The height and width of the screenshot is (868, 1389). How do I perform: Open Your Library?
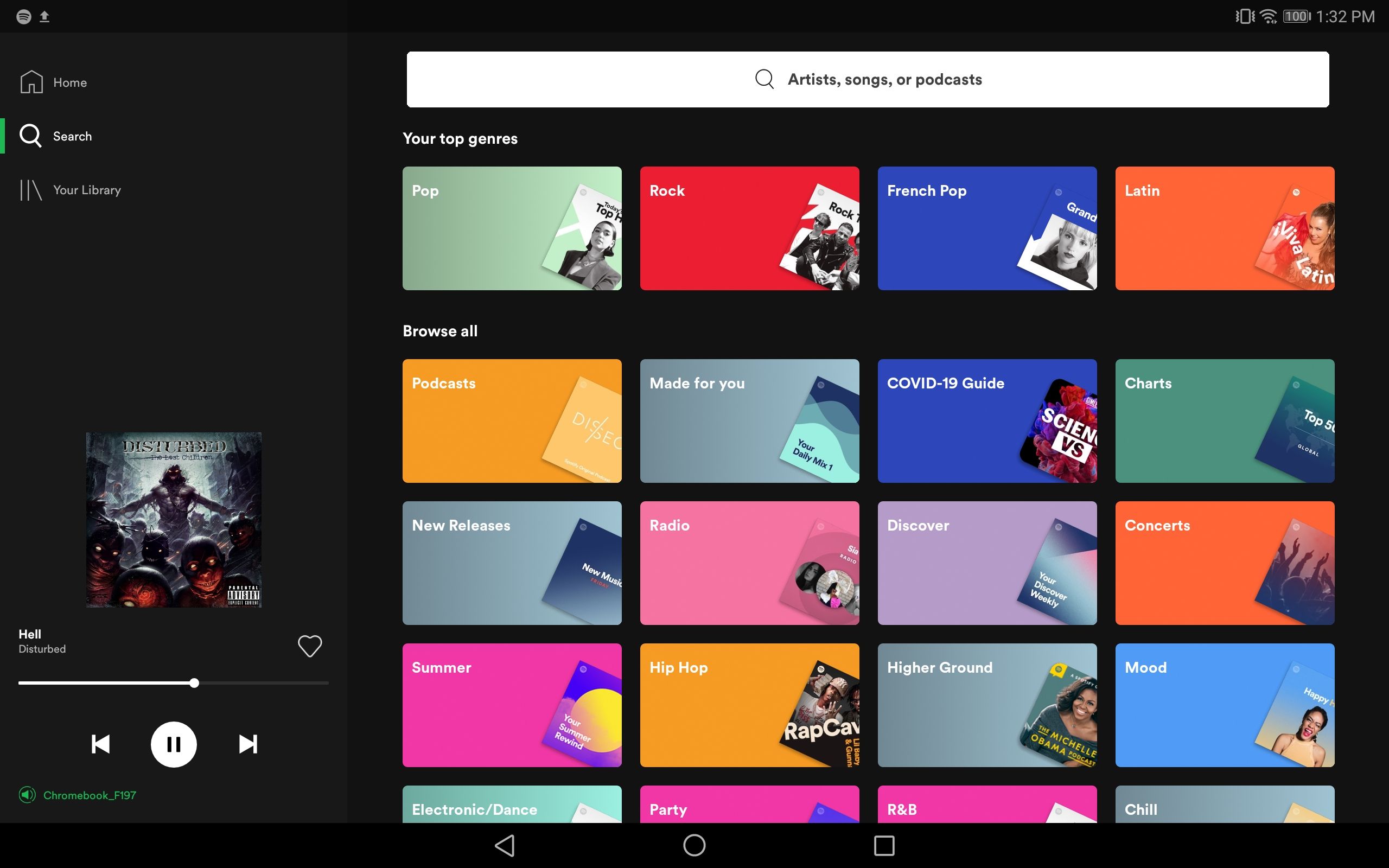tap(87, 190)
